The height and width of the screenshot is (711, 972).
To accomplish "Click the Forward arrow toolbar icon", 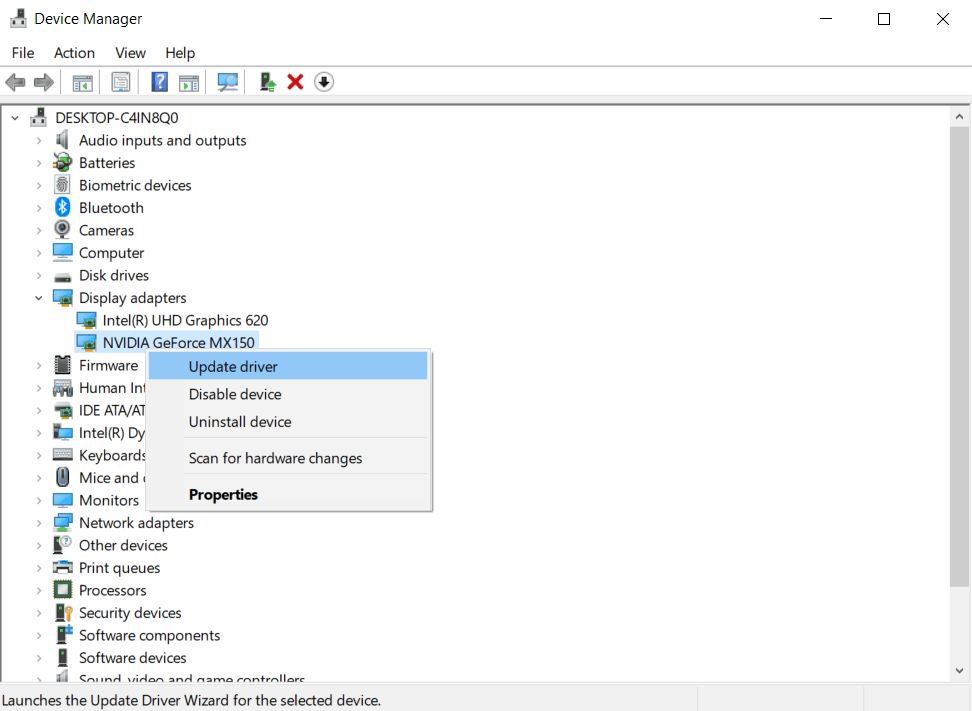I will (x=43, y=82).
